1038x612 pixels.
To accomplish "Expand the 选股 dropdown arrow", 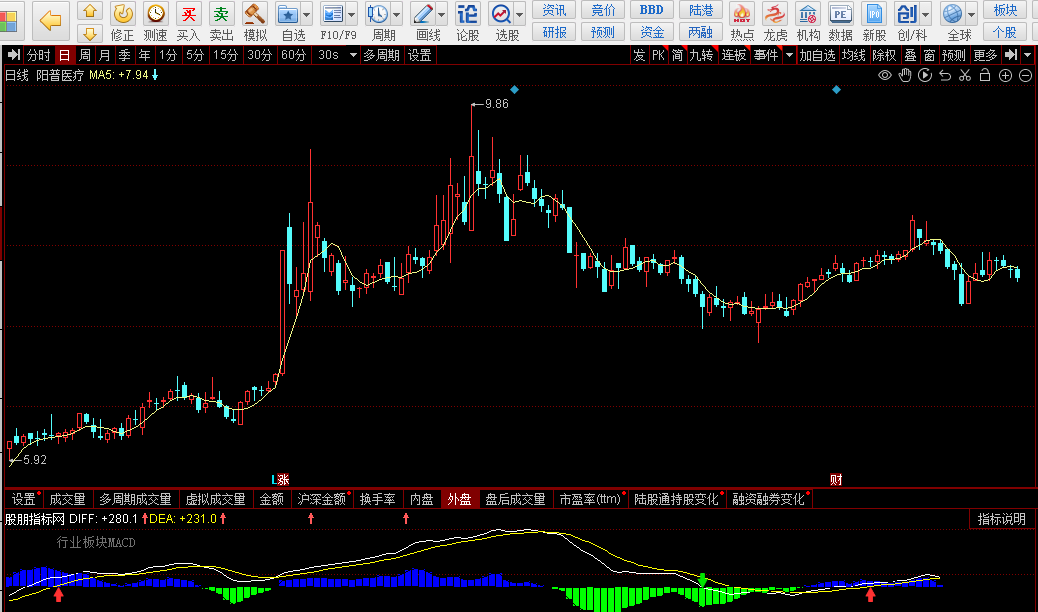I will click(x=520, y=14).
